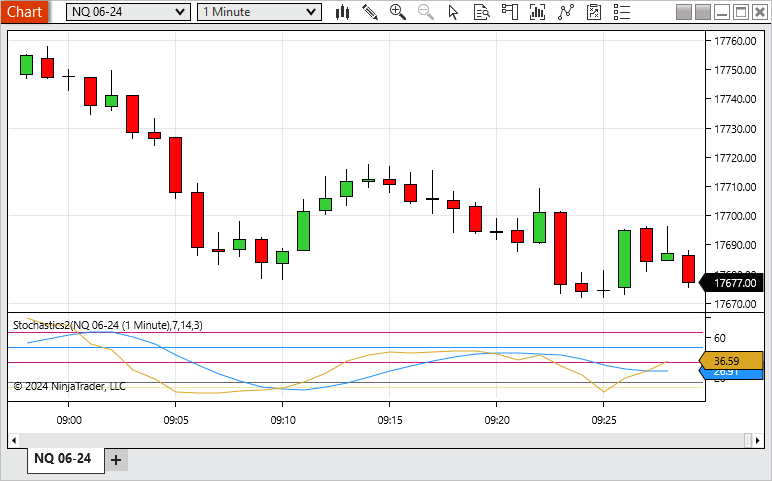
Task: Click the 17730.00 price axis label
Action: point(735,128)
